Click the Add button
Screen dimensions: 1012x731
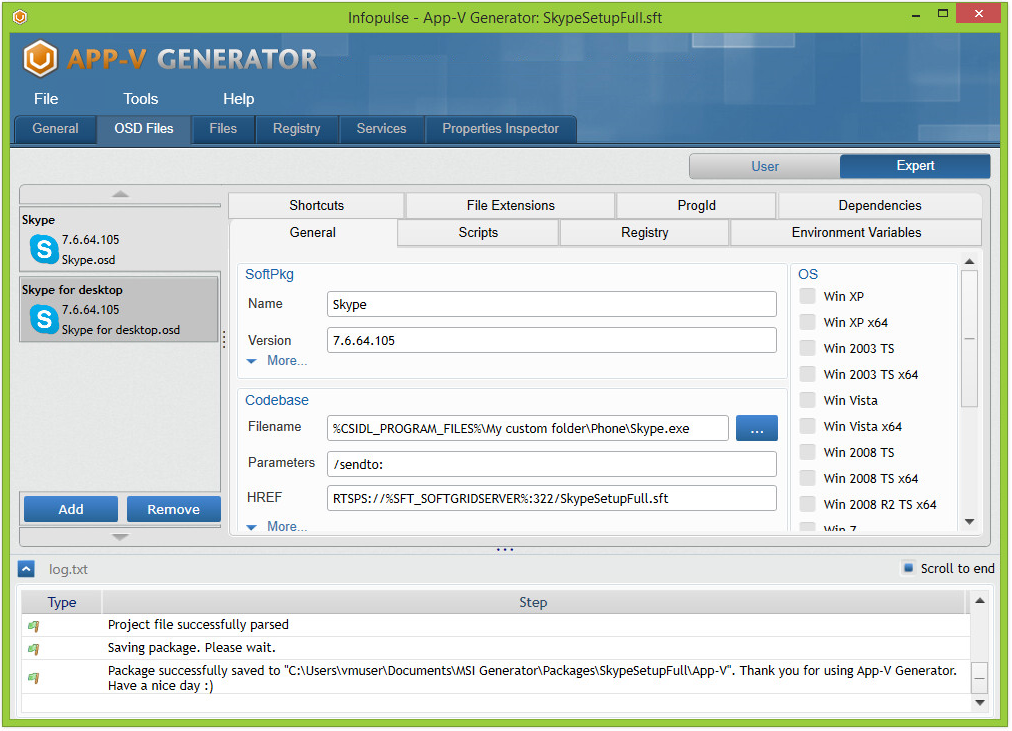point(71,509)
